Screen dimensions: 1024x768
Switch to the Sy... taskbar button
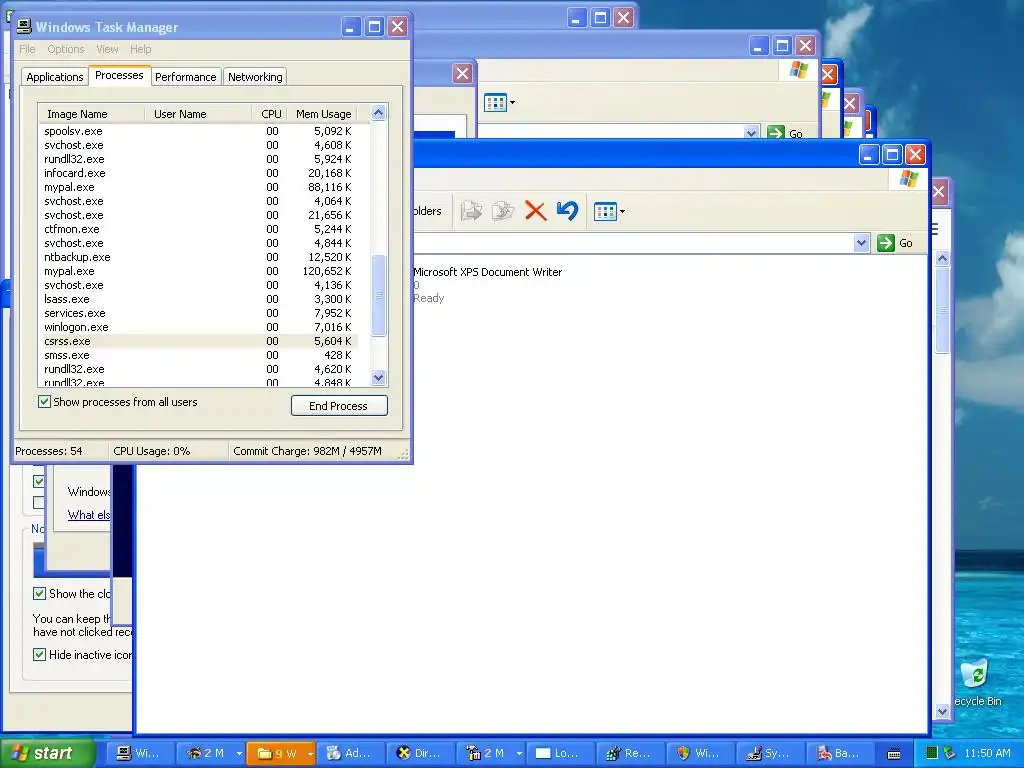pos(770,753)
